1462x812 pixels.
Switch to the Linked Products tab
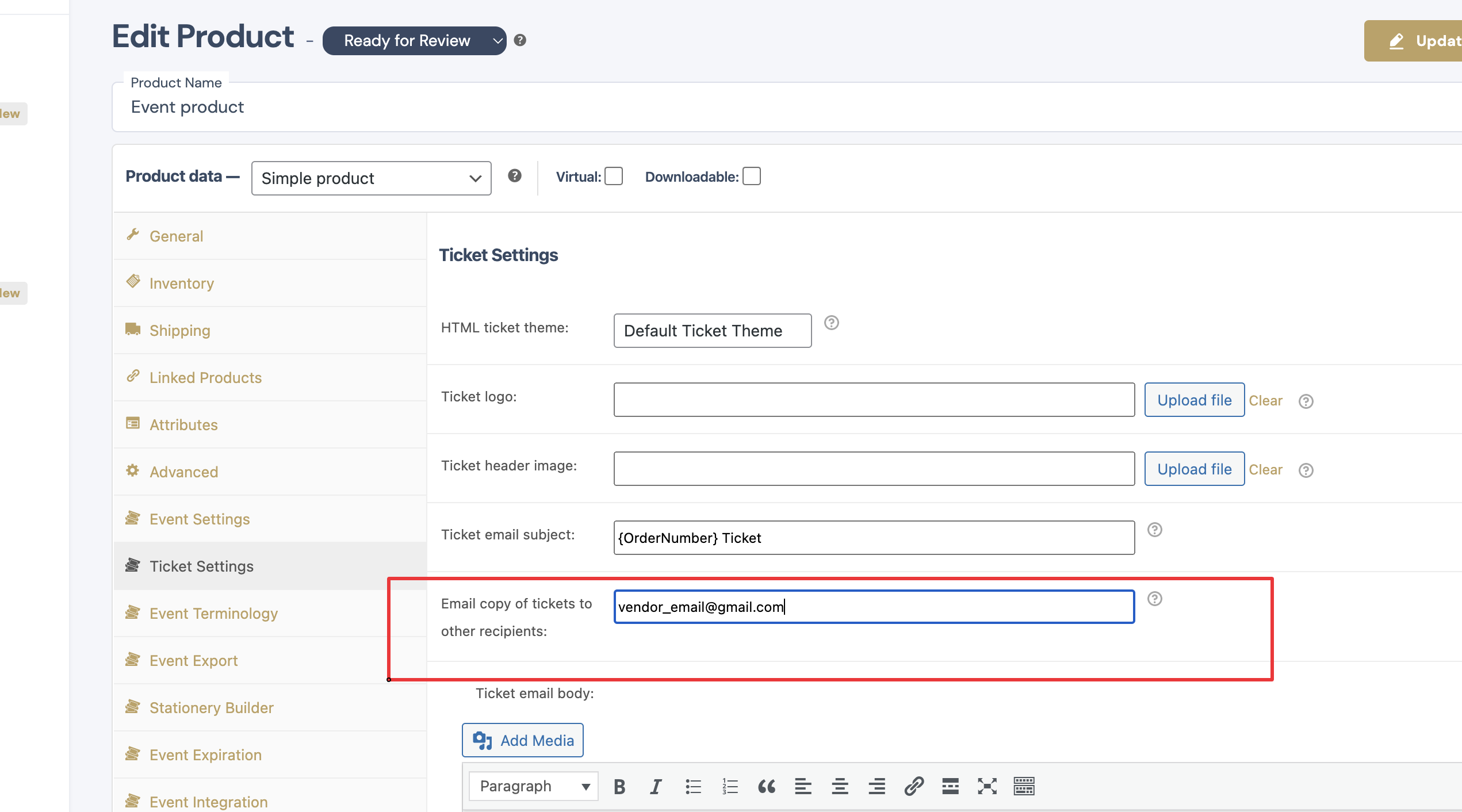coord(270,378)
